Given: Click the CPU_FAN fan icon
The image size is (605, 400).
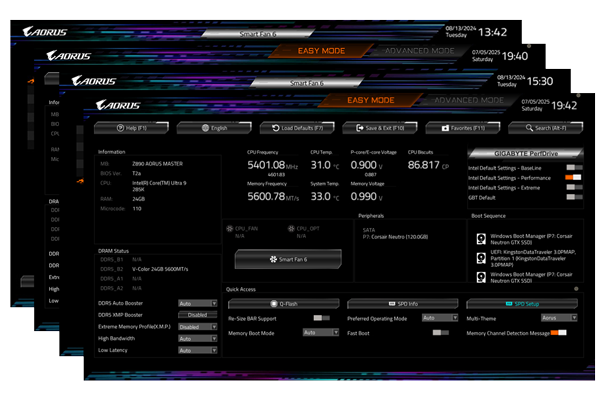Looking at the screenshot, I should 230,228.
